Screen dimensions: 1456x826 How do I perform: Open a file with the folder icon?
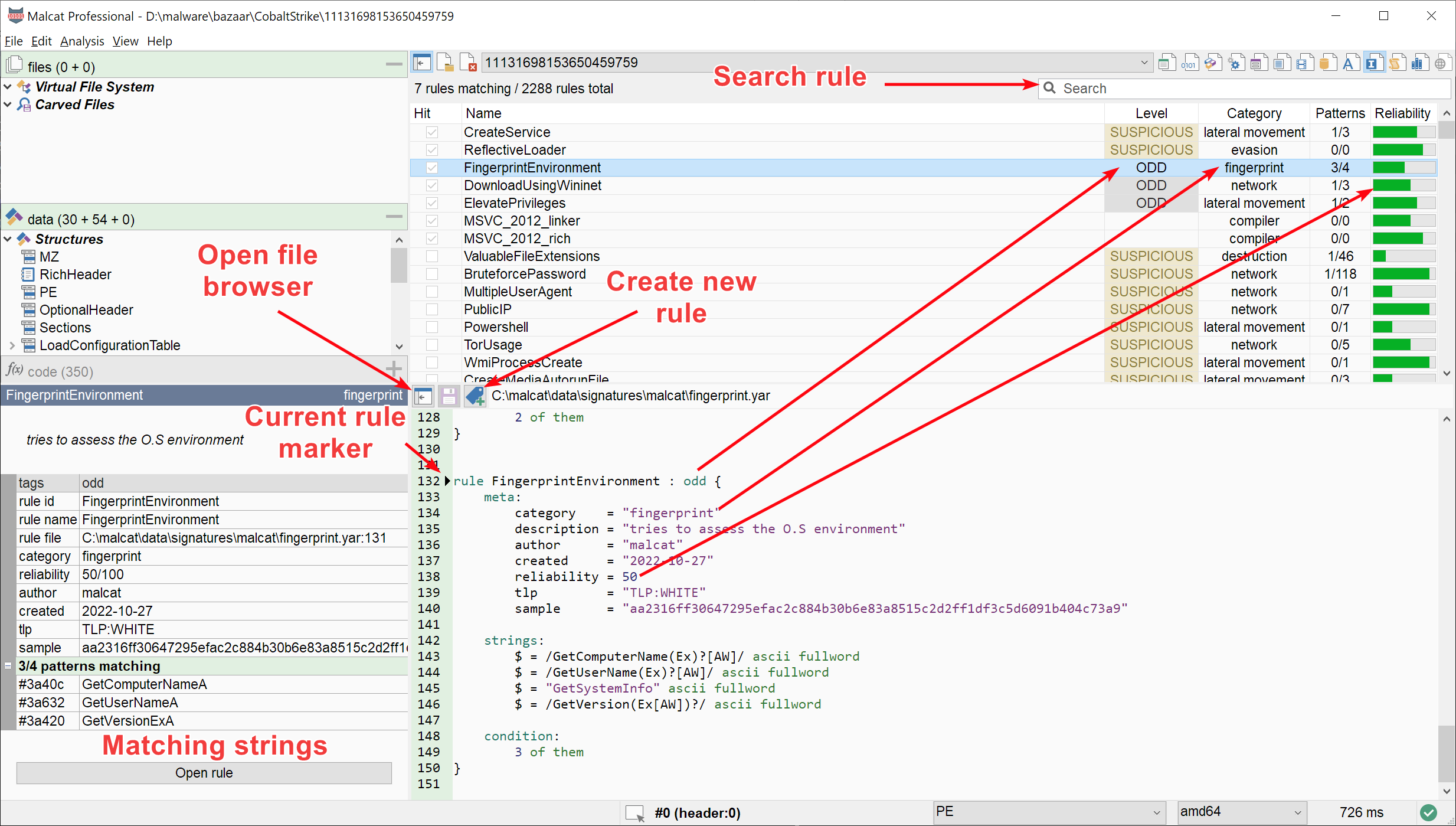[446, 62]
